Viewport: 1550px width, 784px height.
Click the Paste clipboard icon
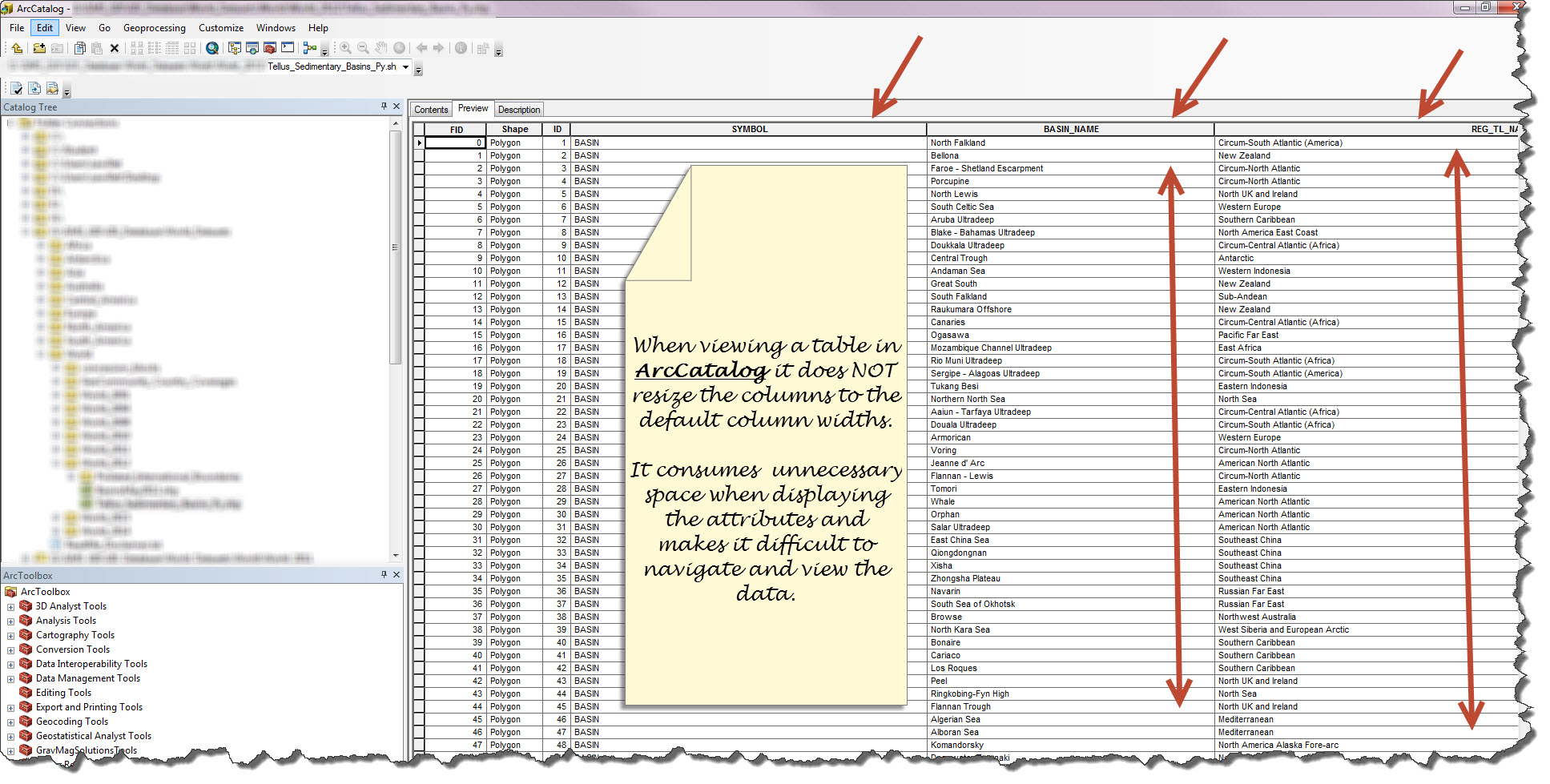click(97, 48)
